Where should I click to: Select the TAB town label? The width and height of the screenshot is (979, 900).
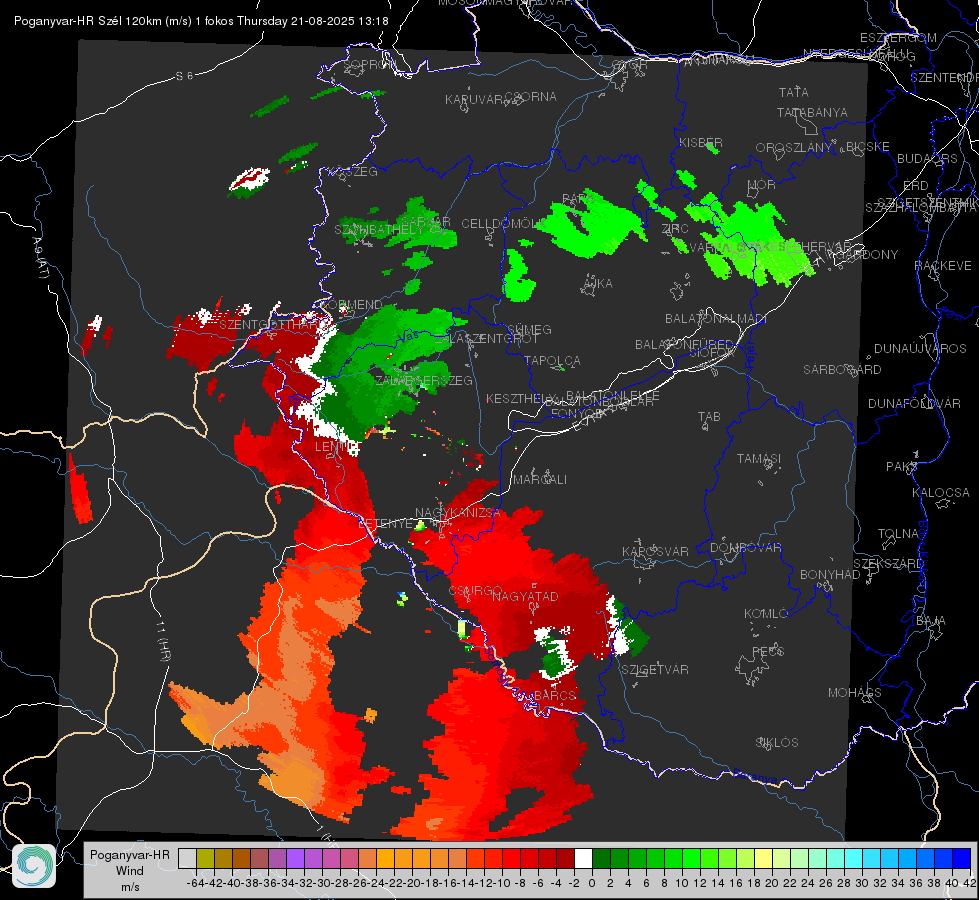coord(709,417)
